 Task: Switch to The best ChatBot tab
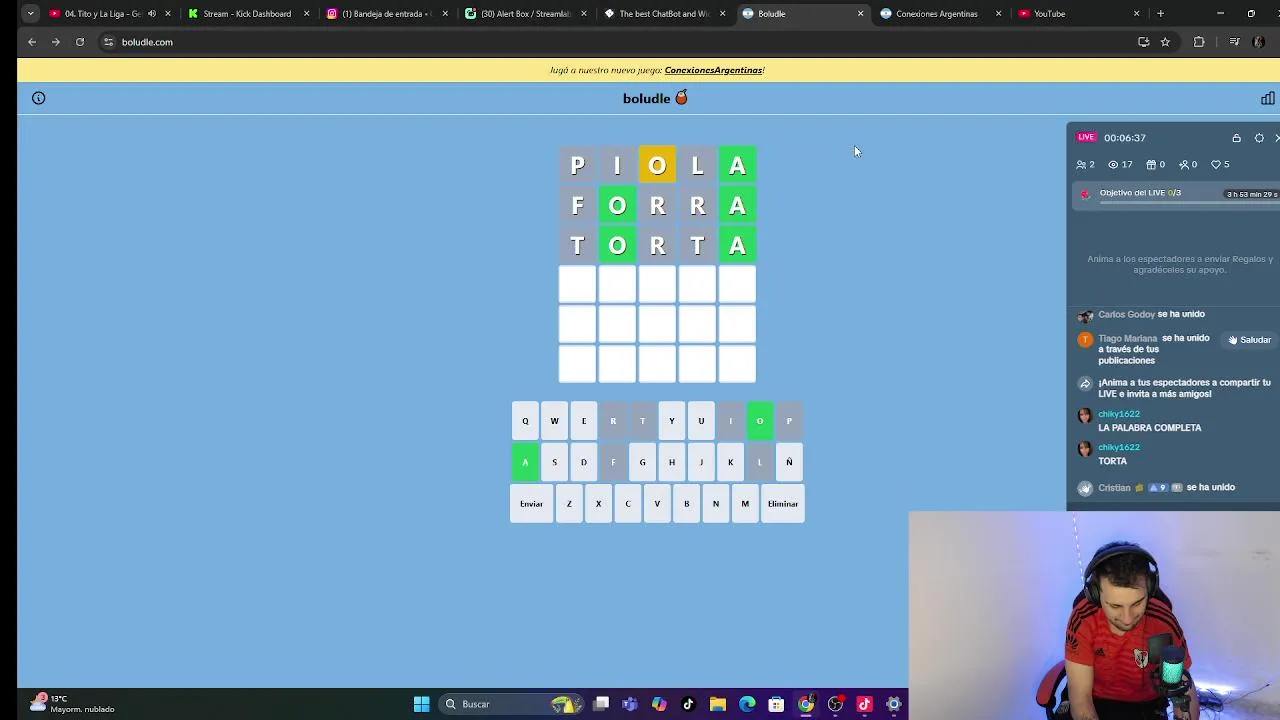tap(663, 14)
